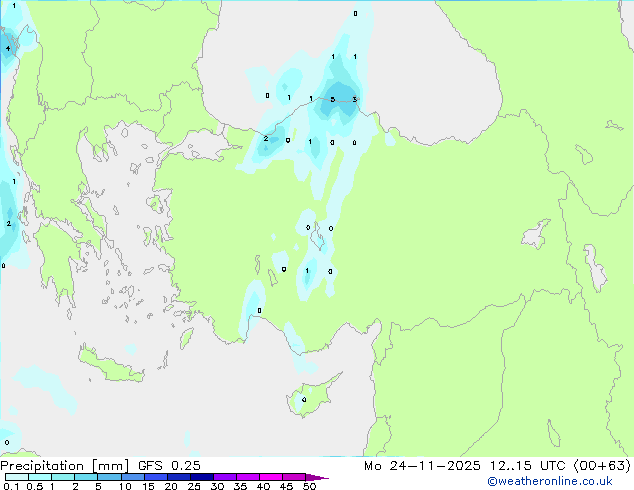The width and height of the screenshot is (634, 490).
Task: Click the "50" legend scale label
Action: pyautogui.click(x=309, y=486)
